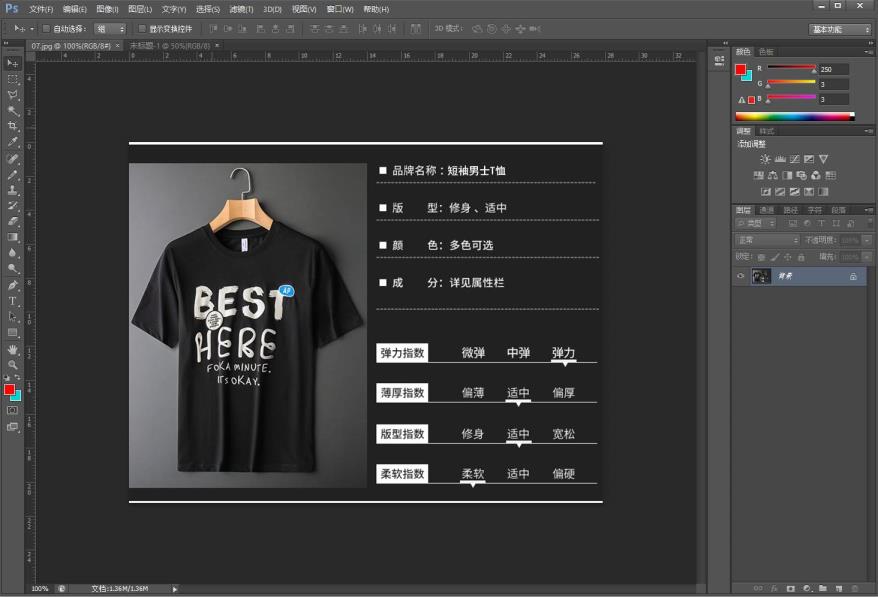Click the 背景 layer thumbnail
This screenshot has height=597, width=878.
(x=761, y=276)
